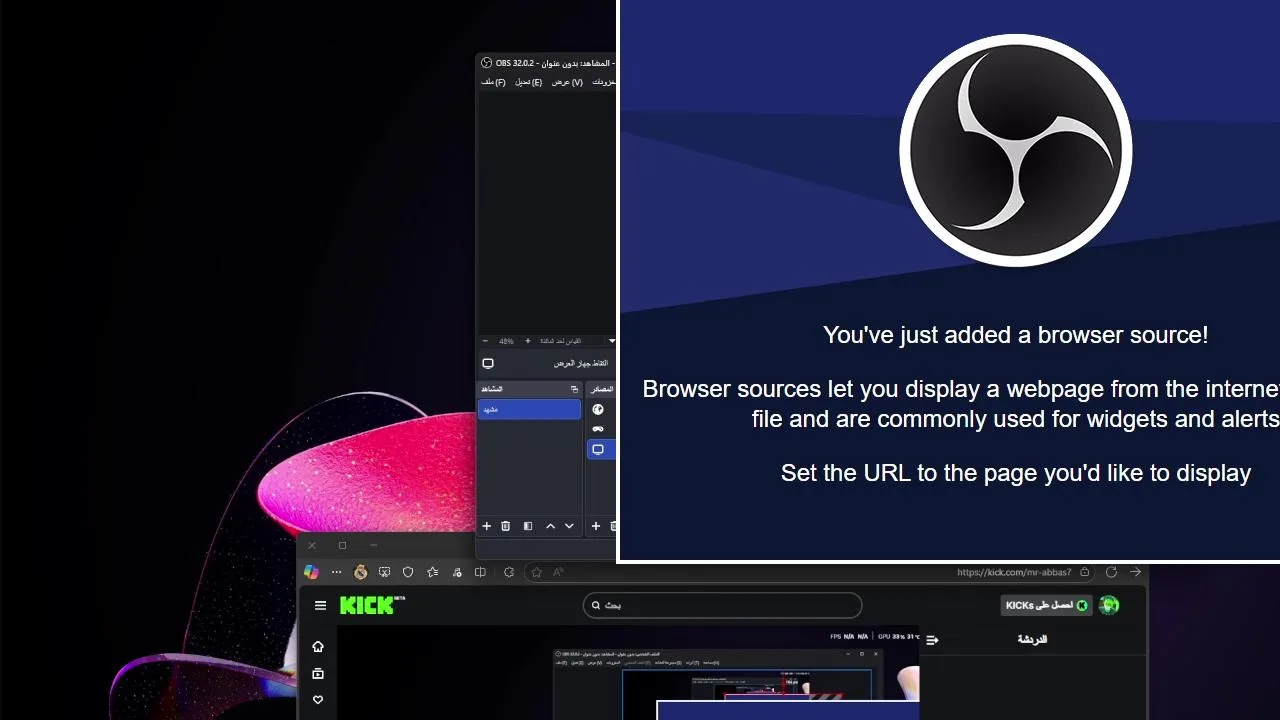Click the chat header الدردشة
The image size is (1280, 720).
click(x=1032, y=639)
